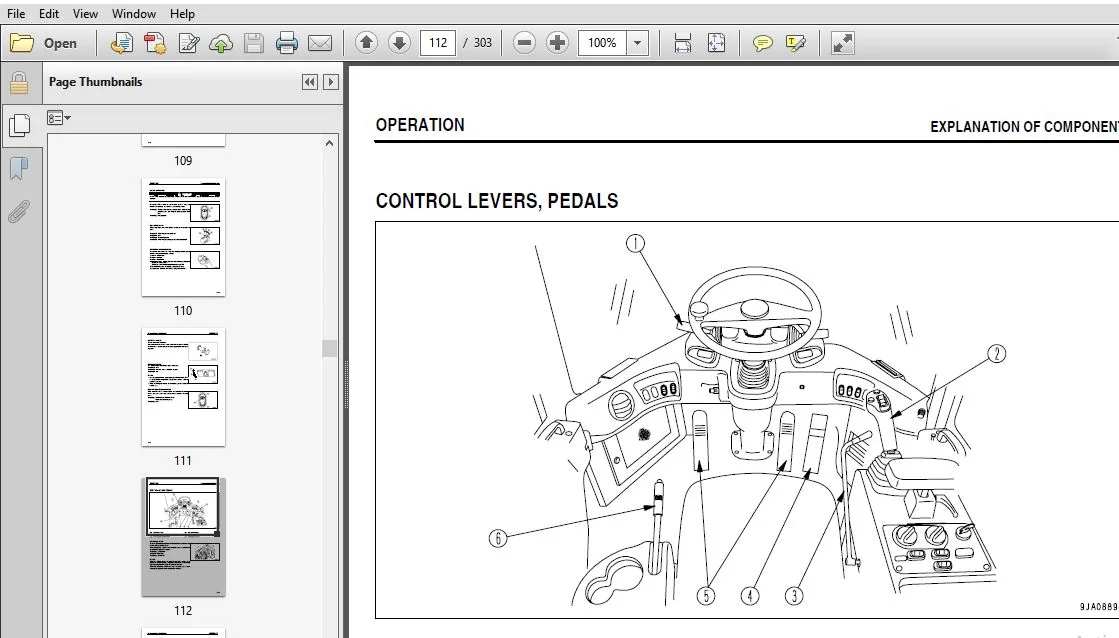The height and width of the screenshot is (638, 1119).
Task: Select the page 111 thumbnail
Action: (x=183, y=387)
